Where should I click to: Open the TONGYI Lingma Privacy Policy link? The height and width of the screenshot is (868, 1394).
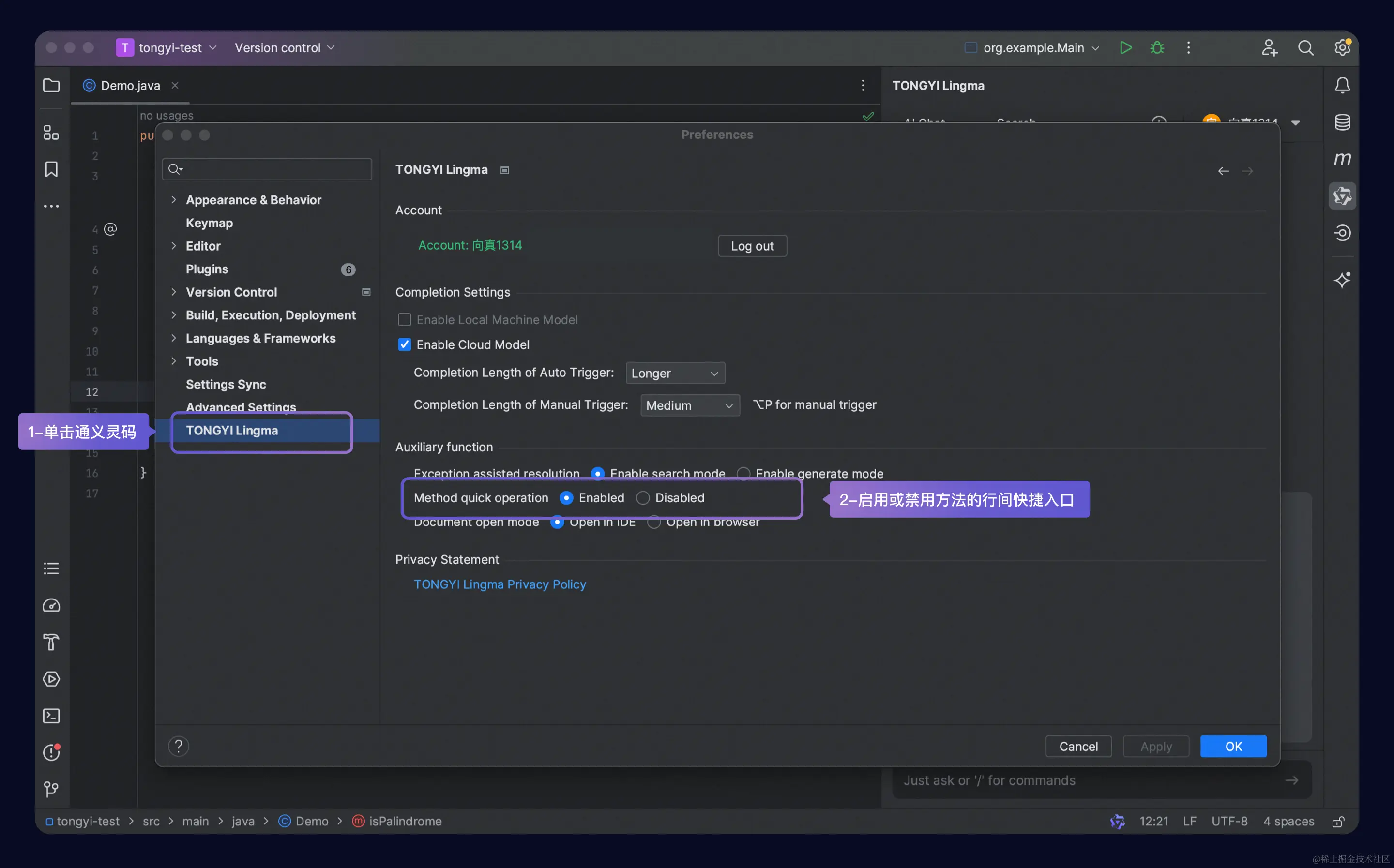(x=500, y=584)
